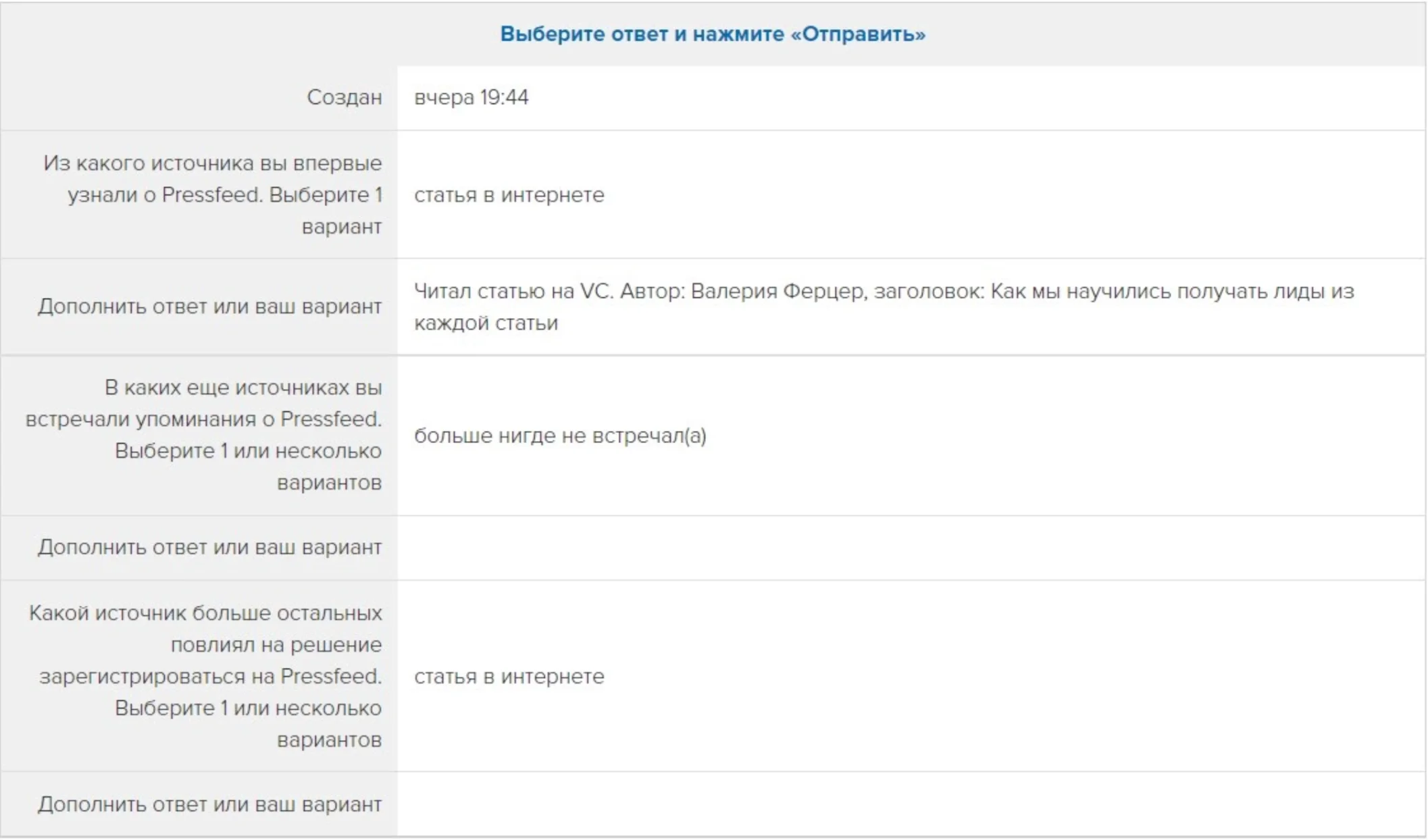Click the question 'Из какого источника вы впервые узнали'
This screenshot has width=1428, height=840.
pyautogui.click(x=212, y=163)
